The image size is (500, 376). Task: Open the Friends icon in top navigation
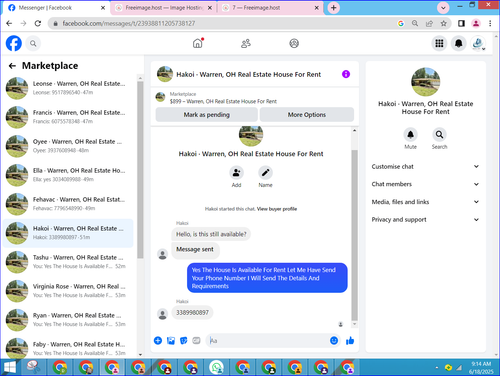click(x=246, y=43)
